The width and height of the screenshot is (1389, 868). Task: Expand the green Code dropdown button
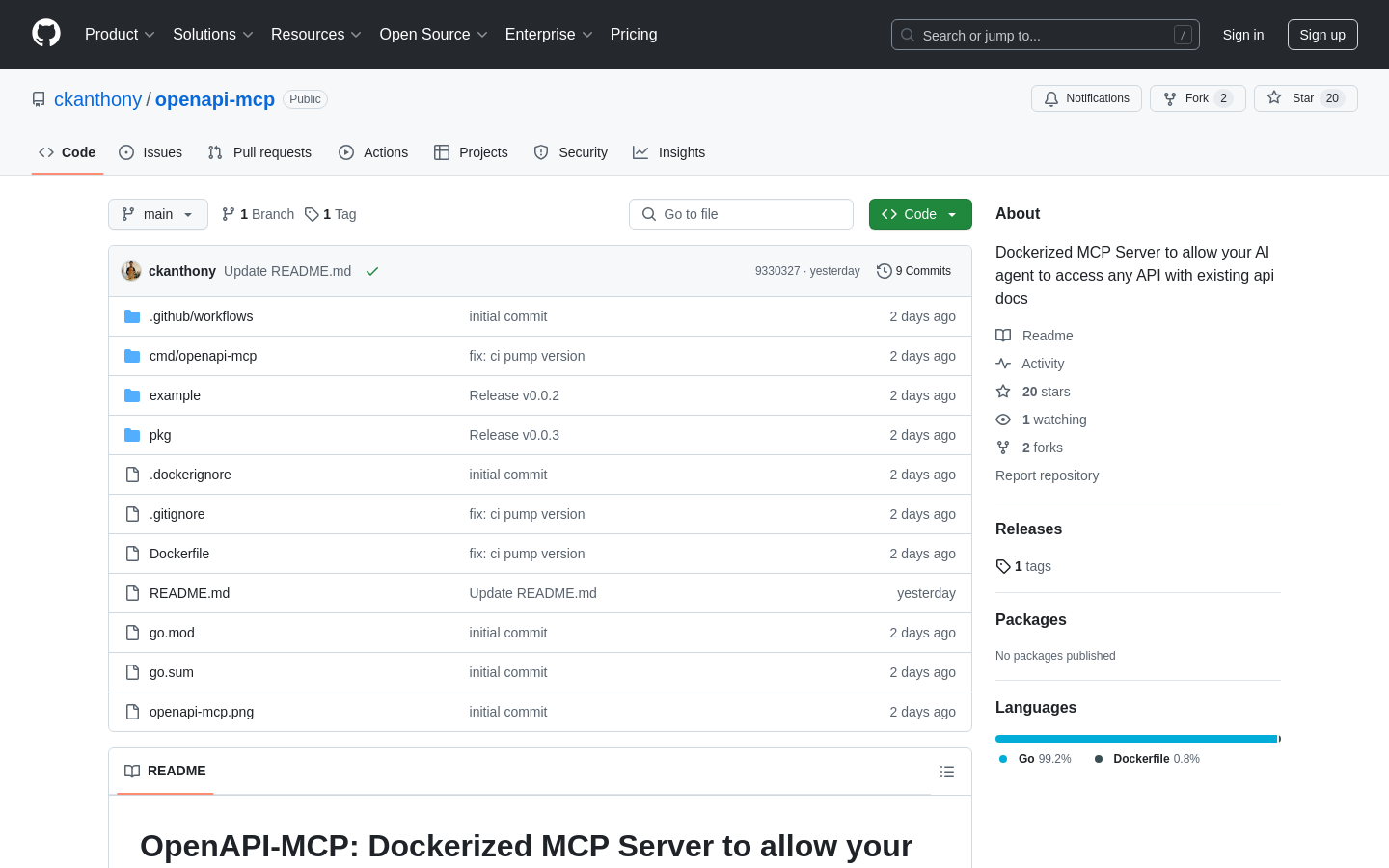(x=920, y=214)
